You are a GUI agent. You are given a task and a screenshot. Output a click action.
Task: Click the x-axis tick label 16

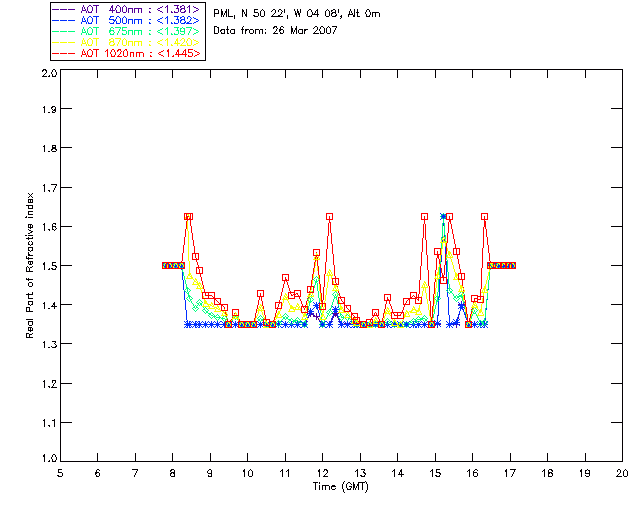473,473
